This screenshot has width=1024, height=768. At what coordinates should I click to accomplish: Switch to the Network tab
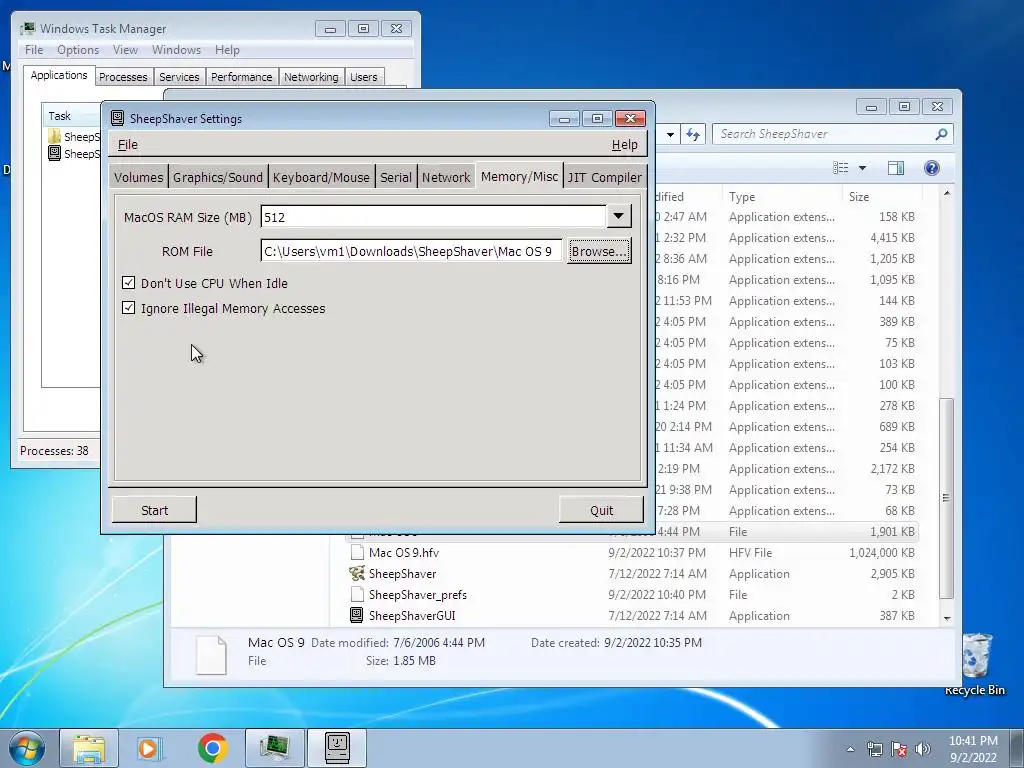pyautogui.click(x=445, y=177)
